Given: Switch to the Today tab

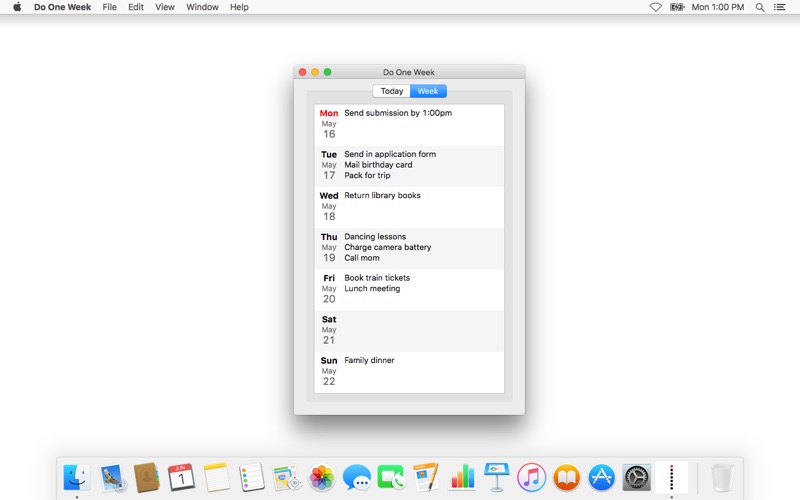Looking at the screenshot, I should 392,91.
